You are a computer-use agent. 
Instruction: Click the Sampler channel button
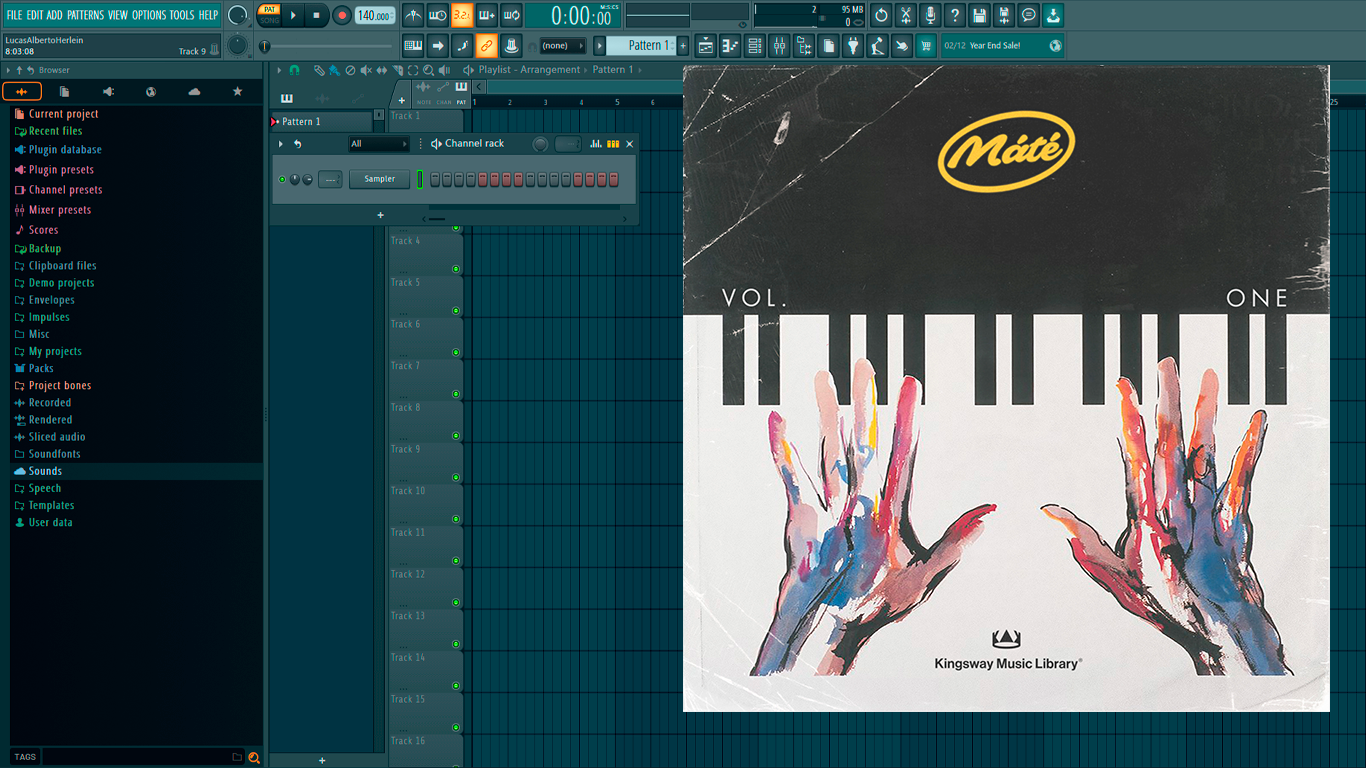click(379, 179)
